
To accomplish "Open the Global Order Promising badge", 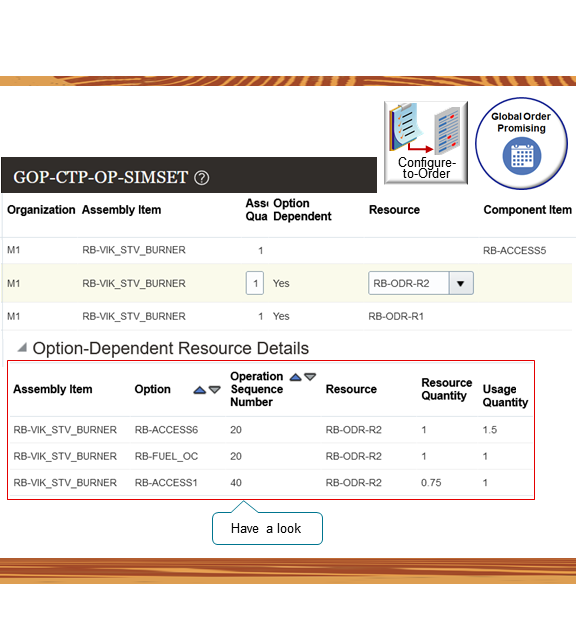I will [521, 143].
